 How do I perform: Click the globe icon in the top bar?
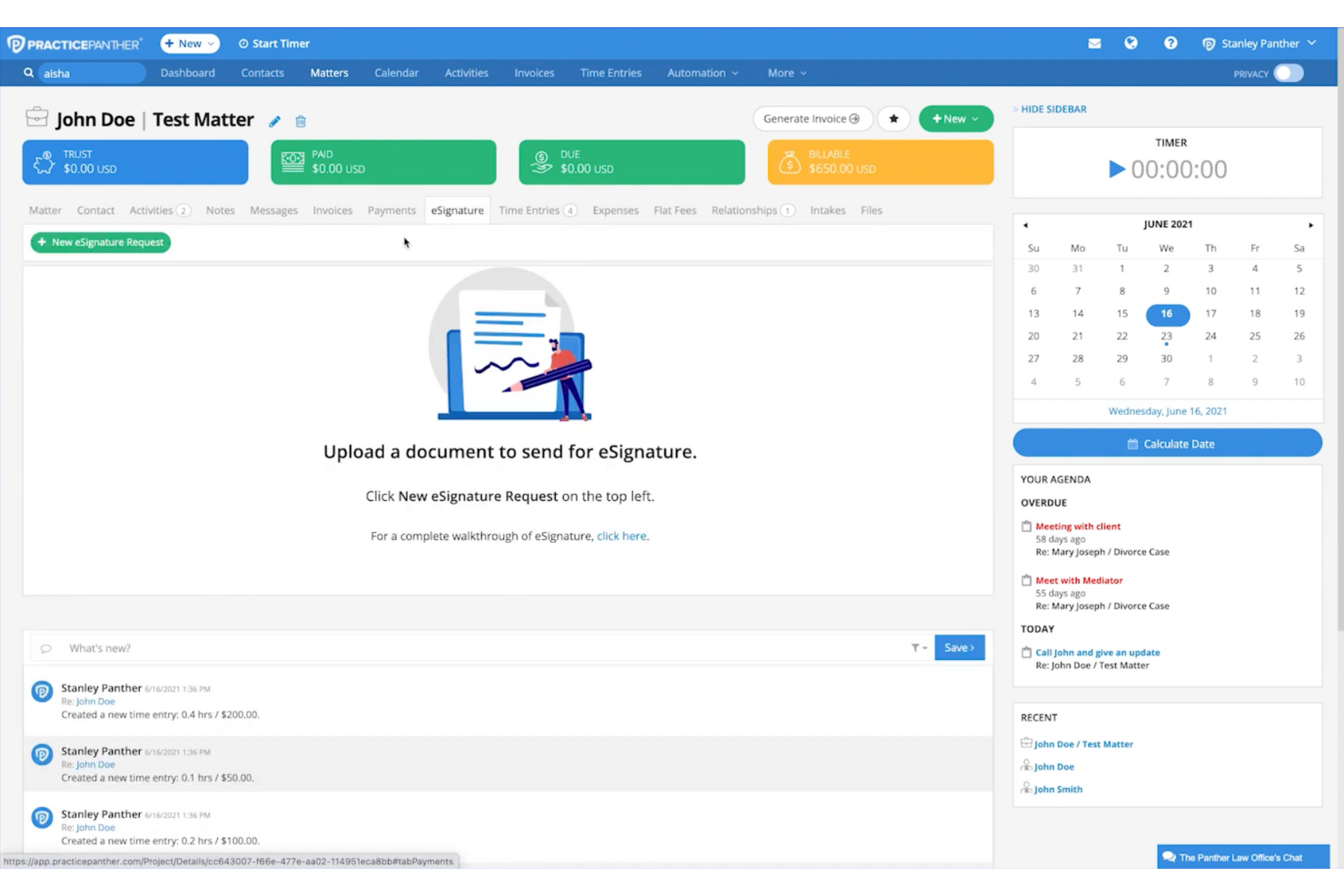[x=1131, y=43]
